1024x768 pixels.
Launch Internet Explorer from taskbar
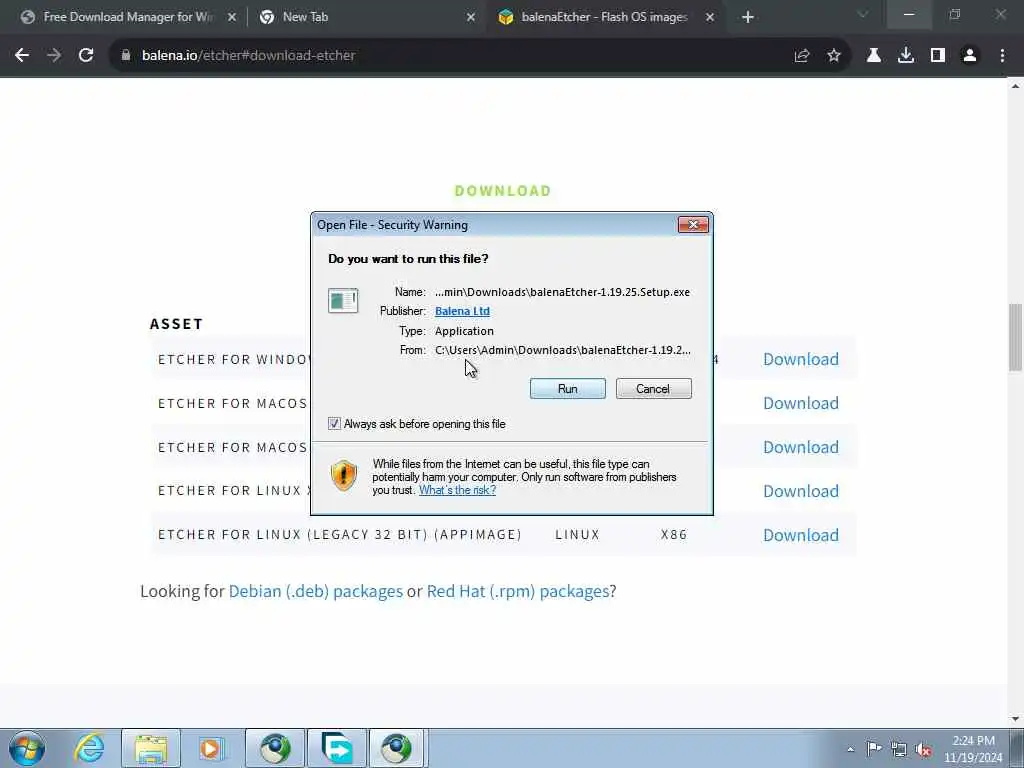point(89,748)
